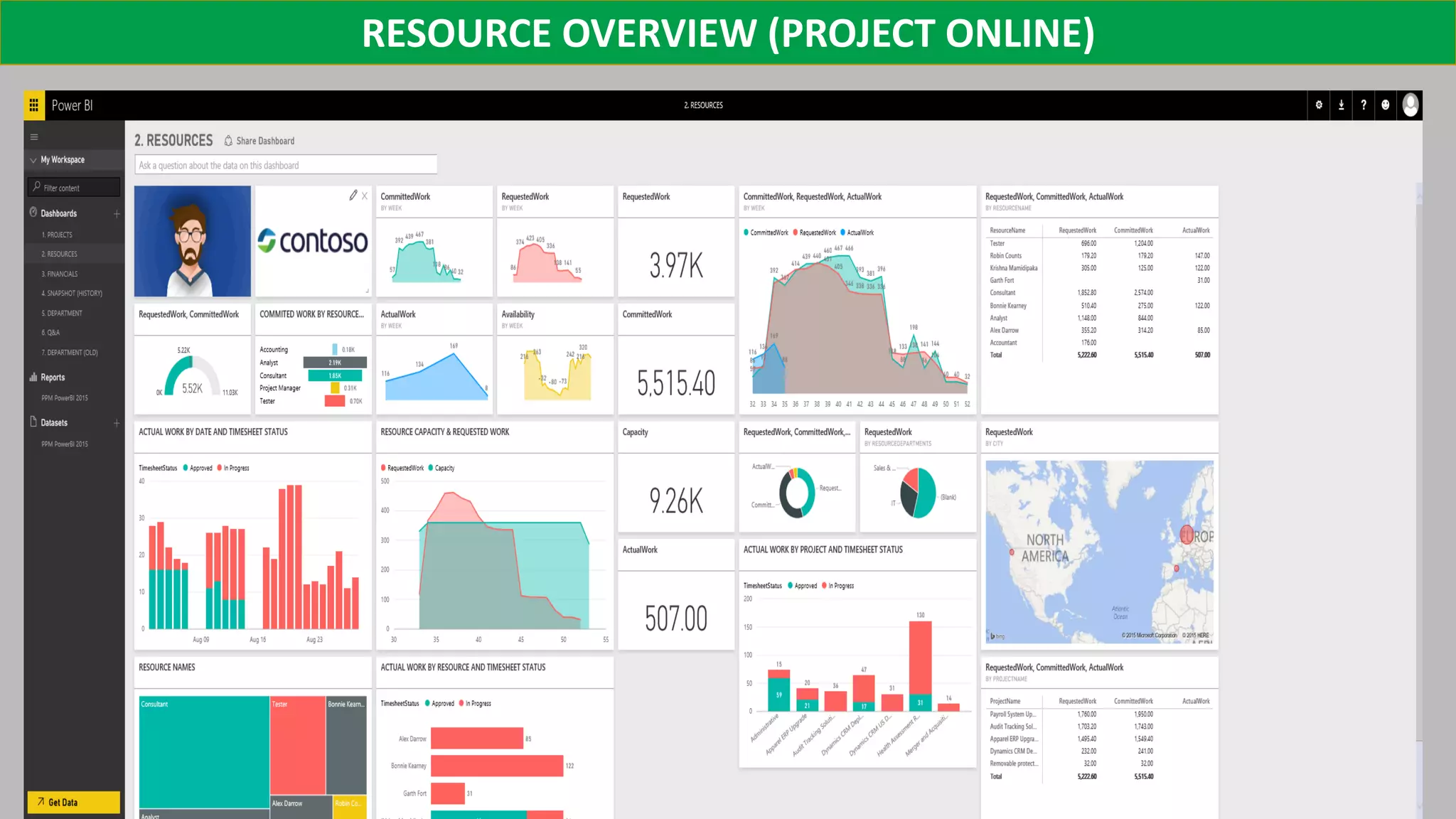Click the Get Data arrow icon
The height and width of the screenshot is (819, 1456).
[41, 801]
